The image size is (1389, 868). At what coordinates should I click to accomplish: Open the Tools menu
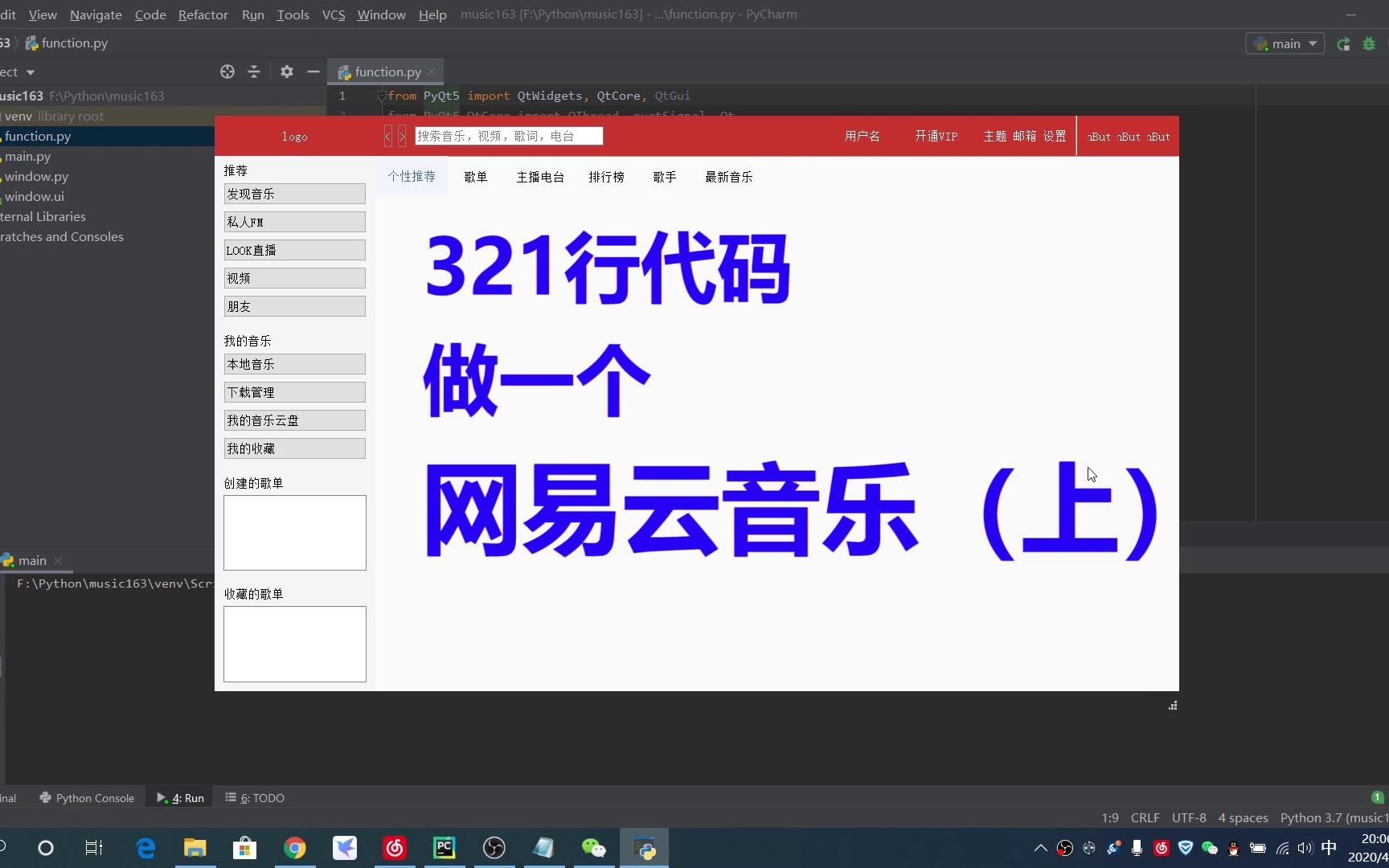pyautogui.click(x=293, y=14)
